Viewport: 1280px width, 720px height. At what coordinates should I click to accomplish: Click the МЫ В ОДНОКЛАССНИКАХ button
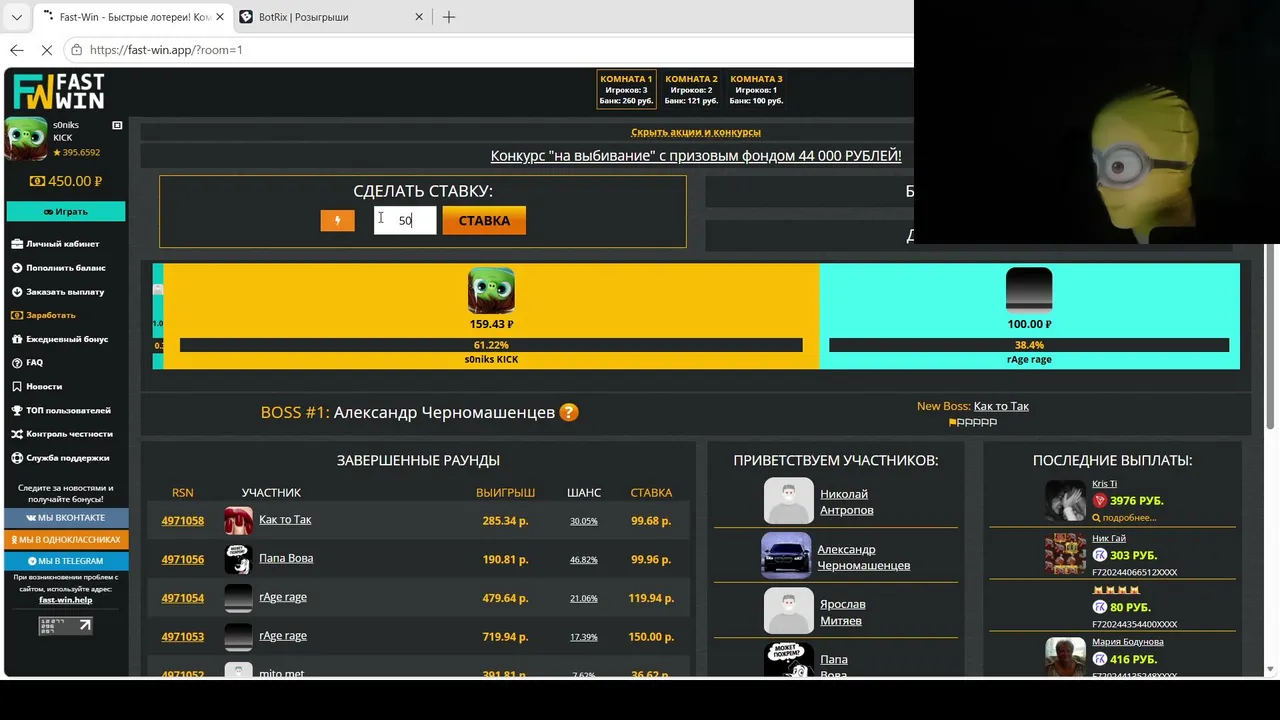point(66,540)
